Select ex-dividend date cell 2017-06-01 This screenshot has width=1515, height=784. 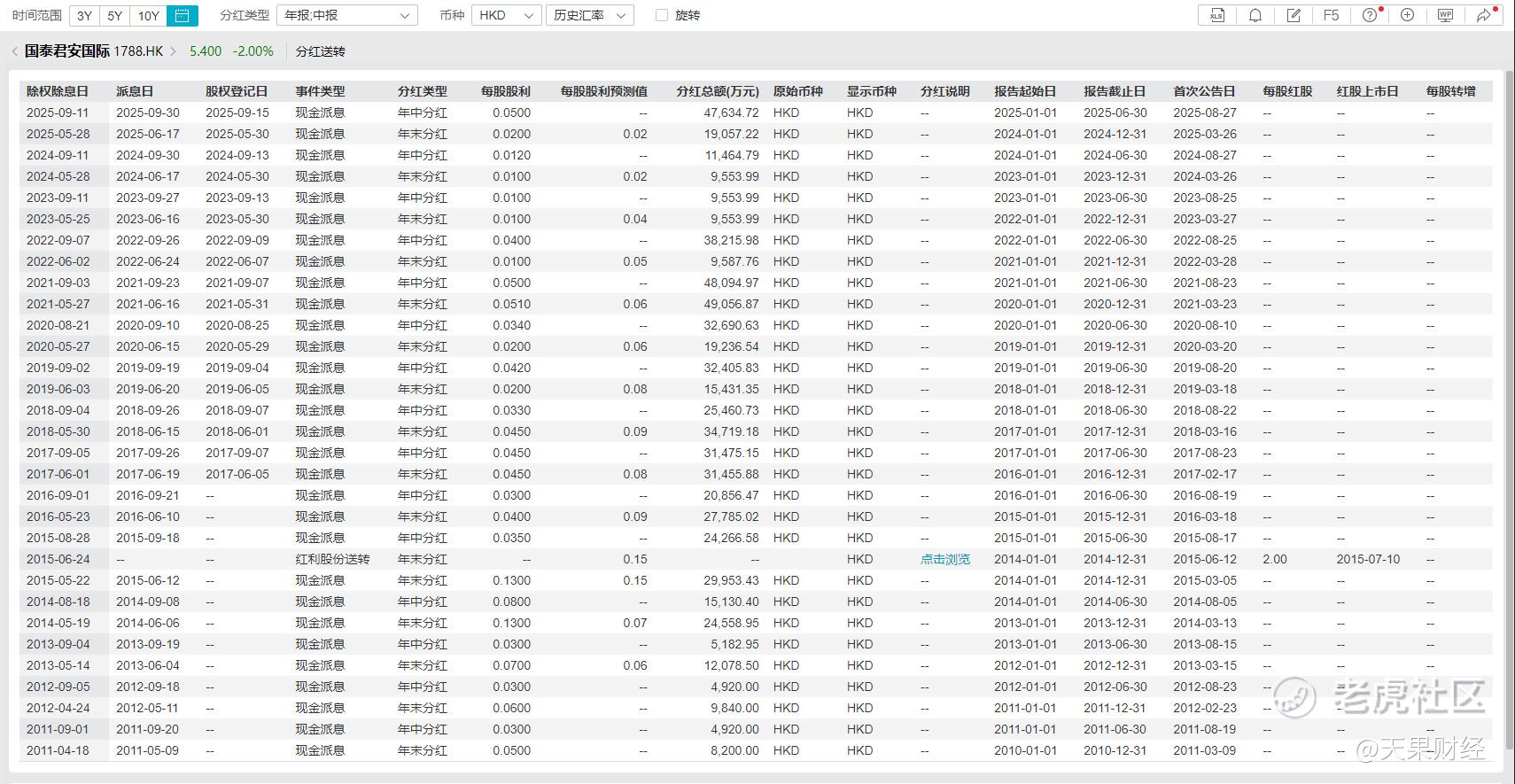pyautogui.click(x=58, y=474)
